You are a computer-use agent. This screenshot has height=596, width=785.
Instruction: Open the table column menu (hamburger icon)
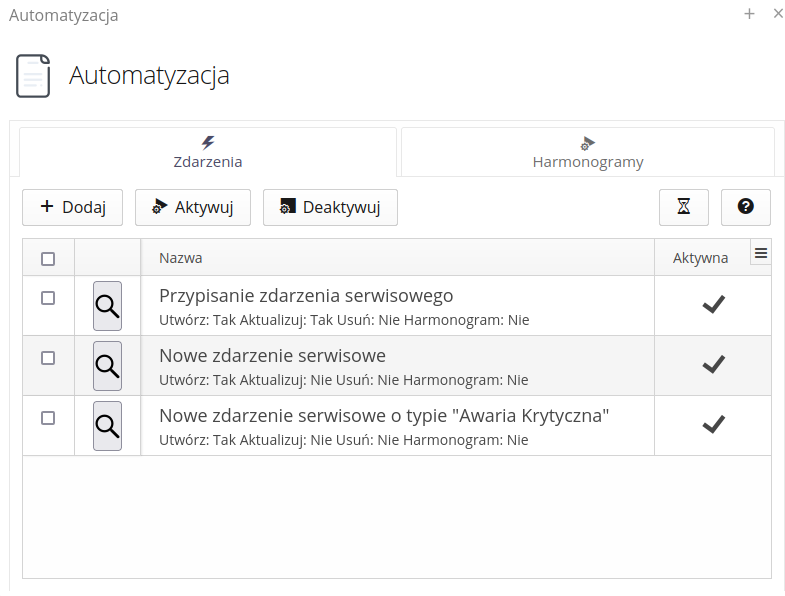[x=761, y=254]
